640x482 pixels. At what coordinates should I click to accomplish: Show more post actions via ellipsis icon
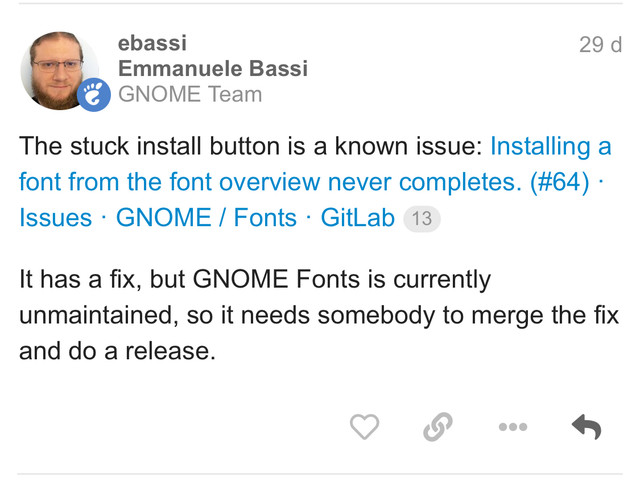pos(513,427)
